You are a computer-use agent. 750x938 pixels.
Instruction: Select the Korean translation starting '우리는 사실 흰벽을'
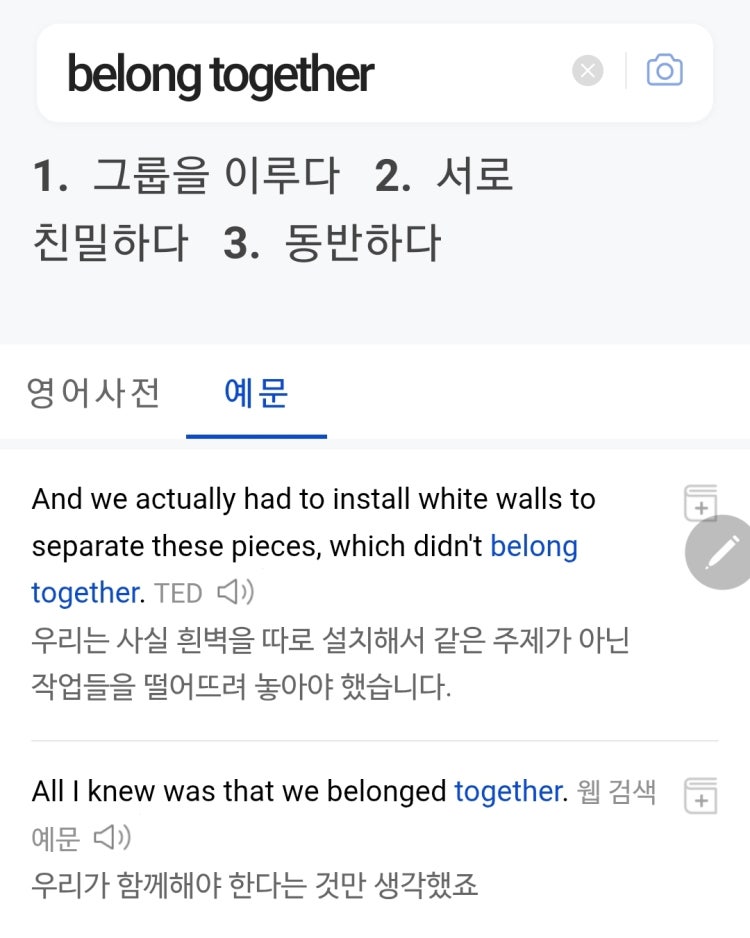pos(330,663)
